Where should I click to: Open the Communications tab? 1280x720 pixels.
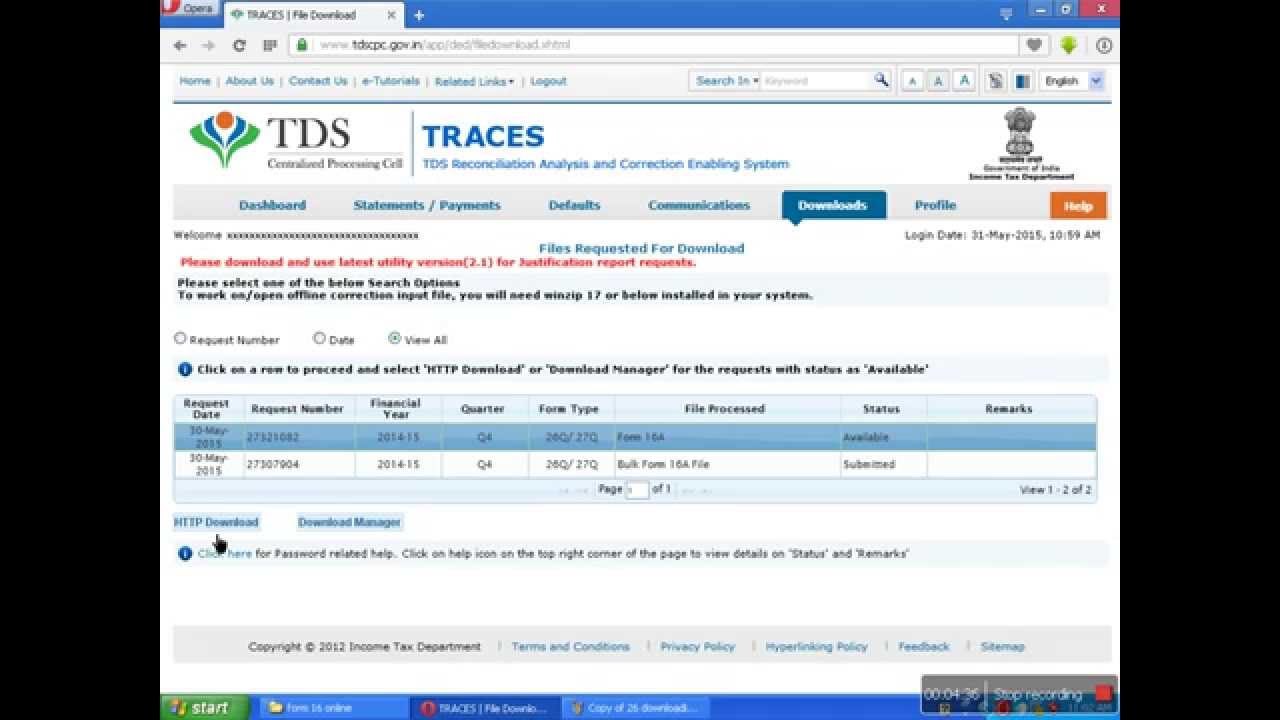[699, 205]
